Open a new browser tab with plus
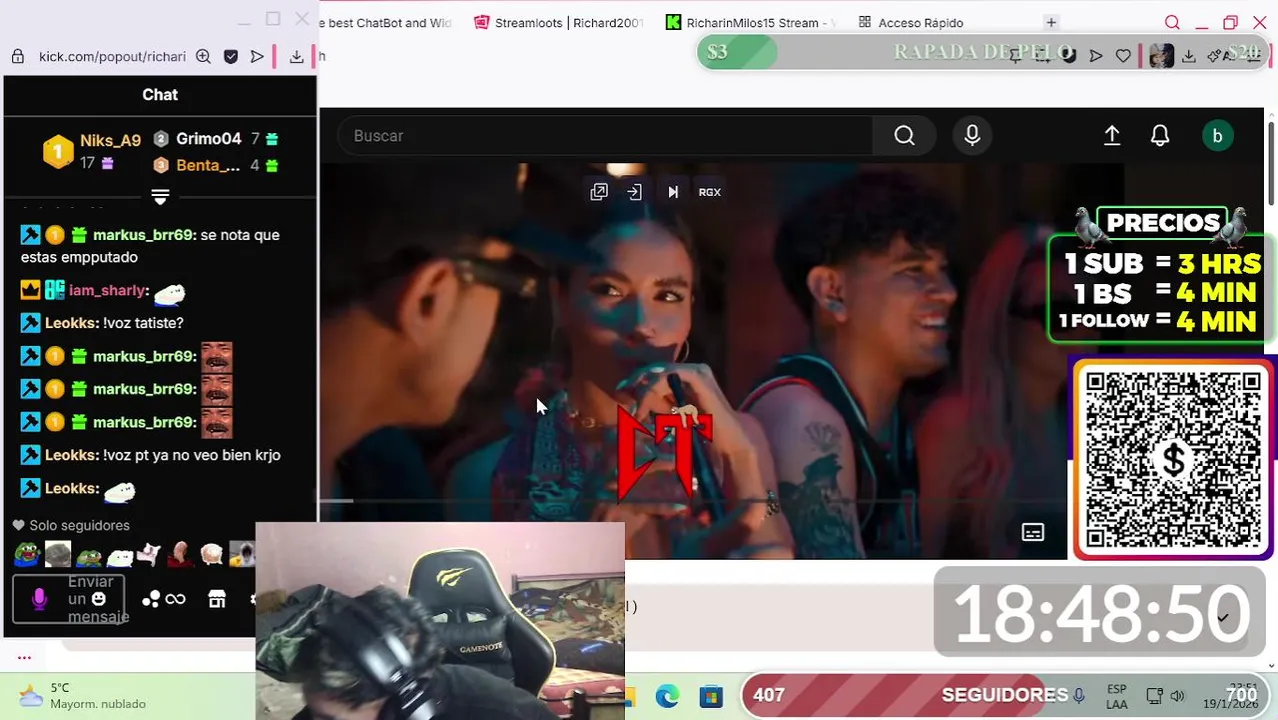The height and width of the screenshot is (720, 1278). pyautogui.click(x=1051, y=22)
